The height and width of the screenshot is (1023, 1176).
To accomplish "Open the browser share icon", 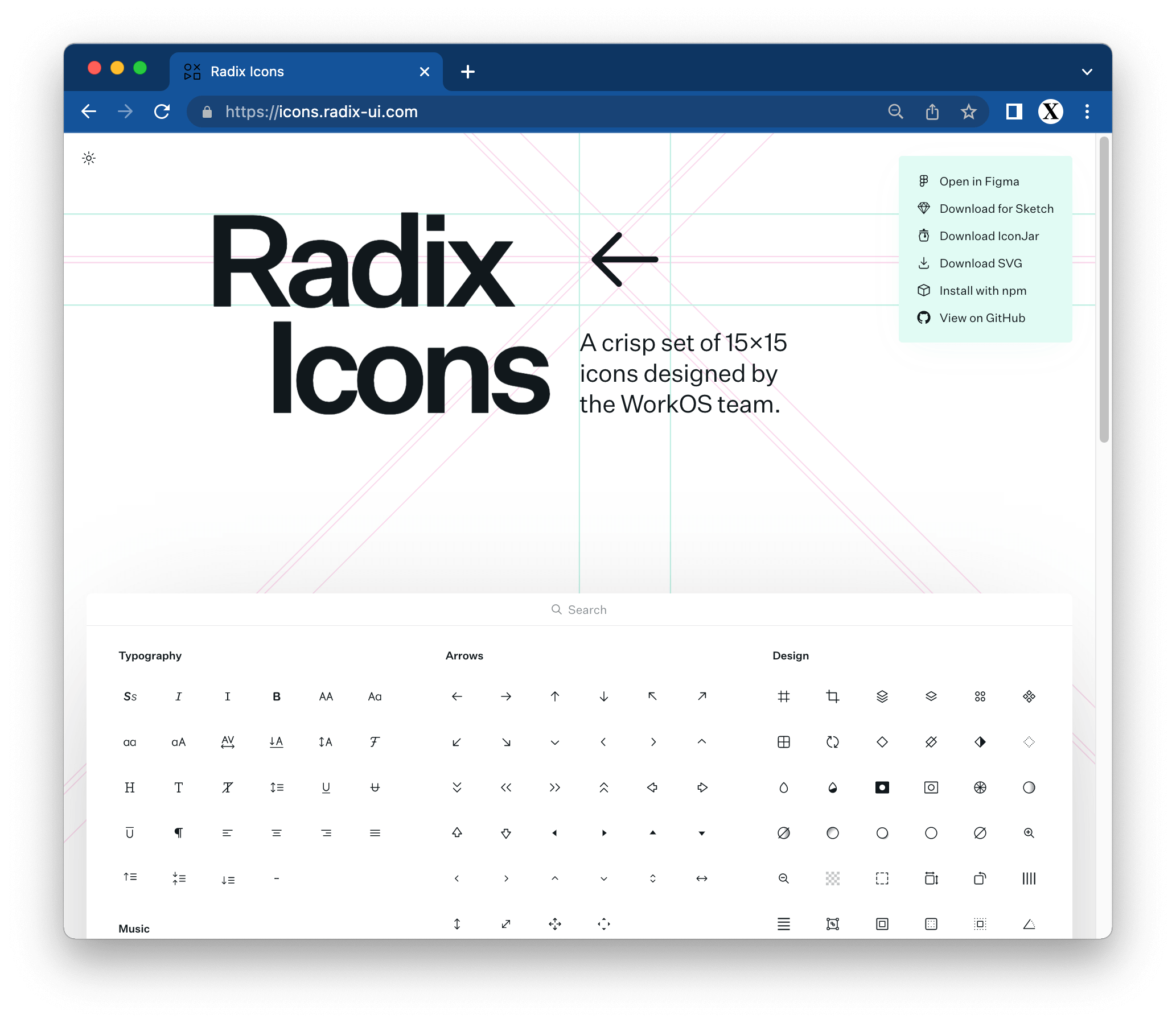I will (934, 112).
